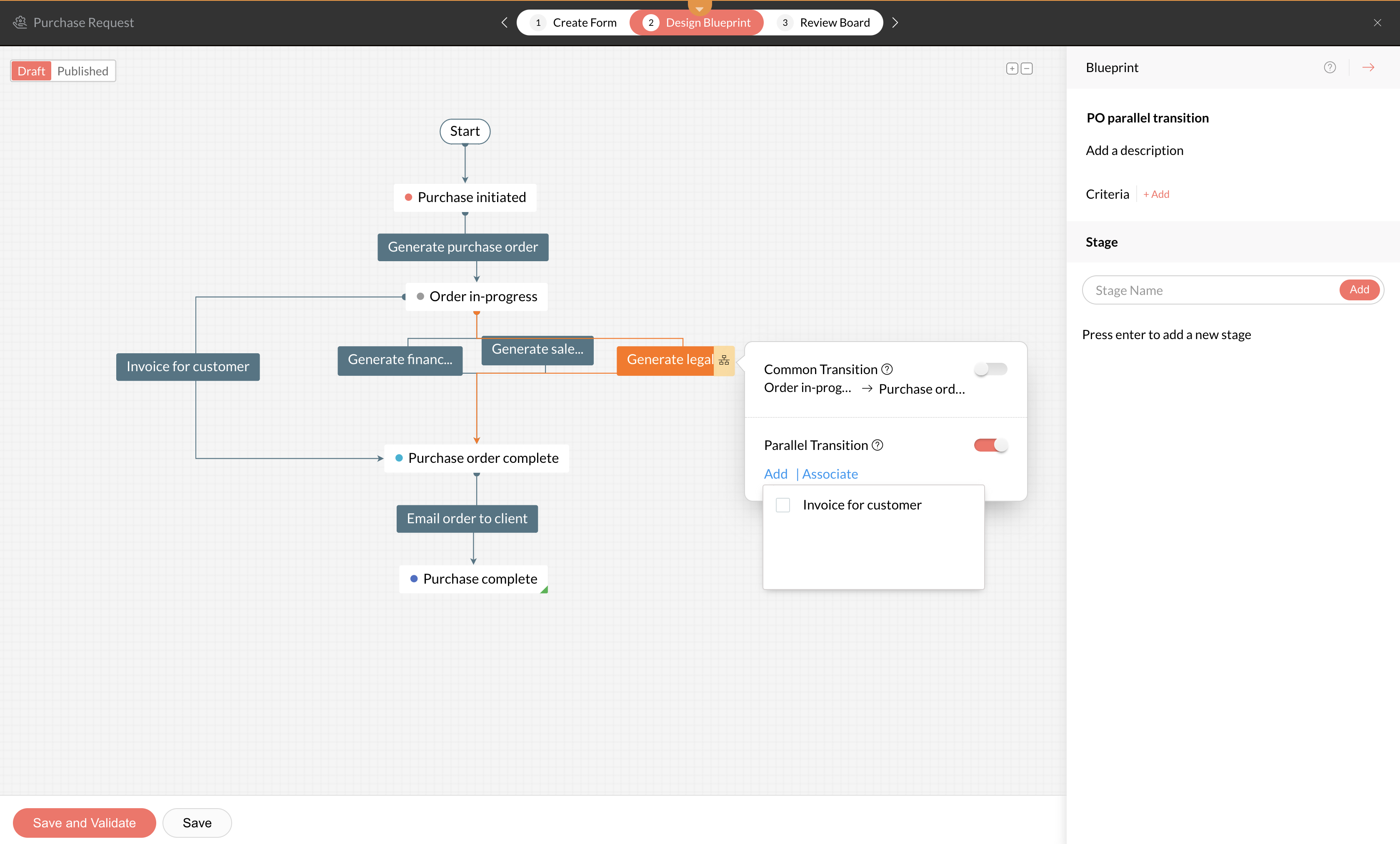1400x844 pixels.
Task: Click Save and Validate button
Action: [x=84, y=823]
